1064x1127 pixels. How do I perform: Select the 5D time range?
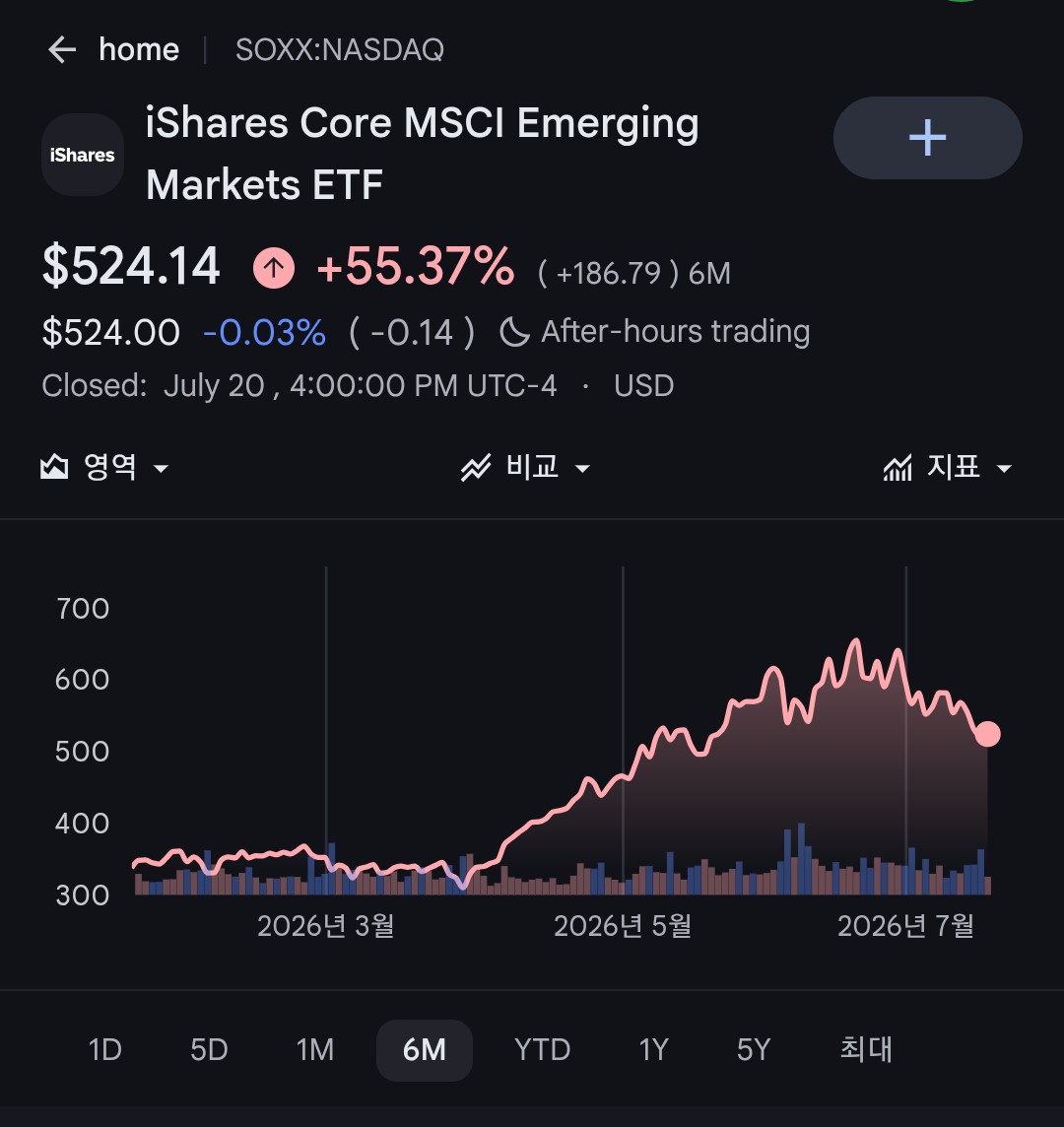(209, 1050)
